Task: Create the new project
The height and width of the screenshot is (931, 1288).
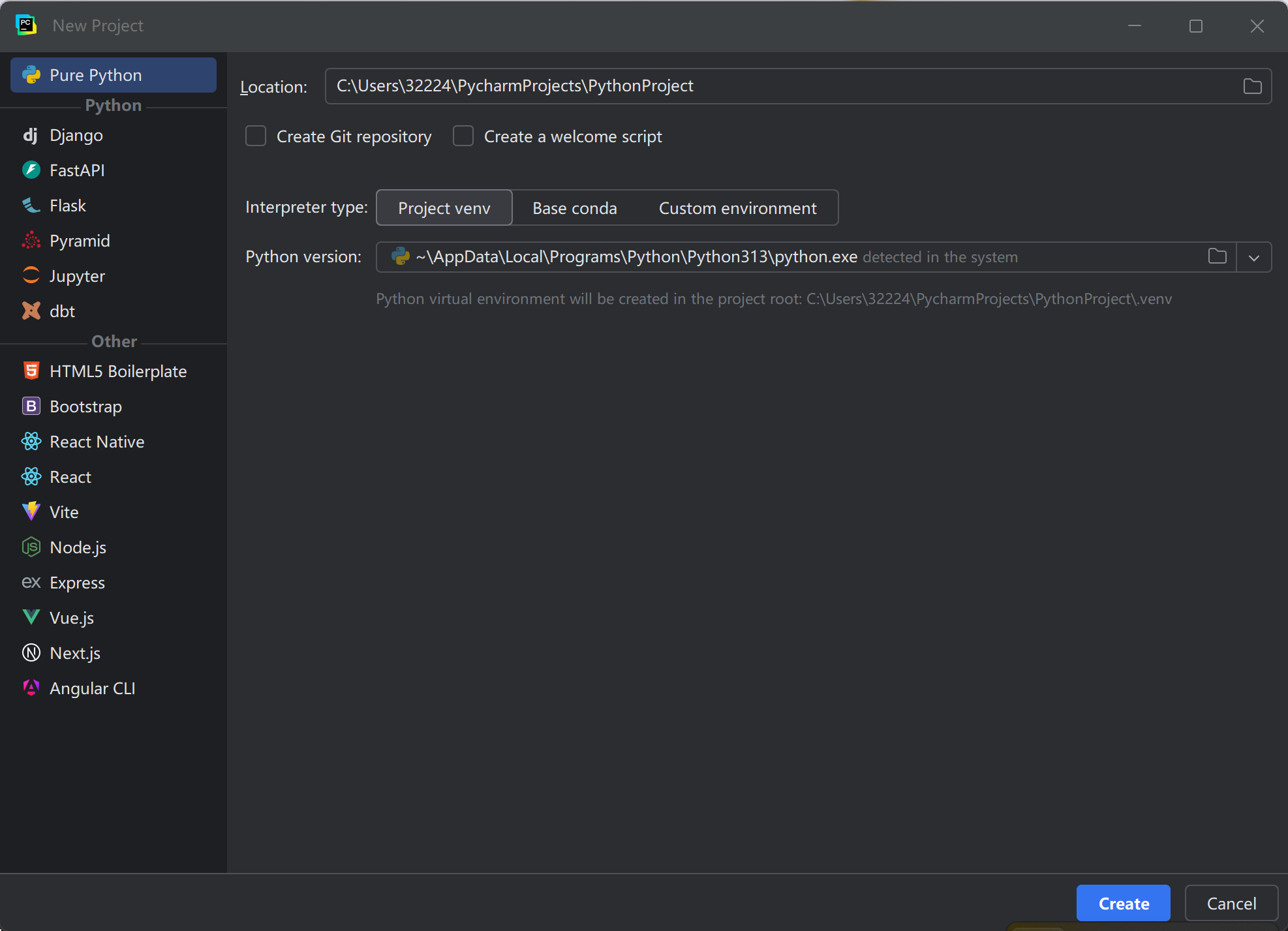Action: tap(1123, 903)
